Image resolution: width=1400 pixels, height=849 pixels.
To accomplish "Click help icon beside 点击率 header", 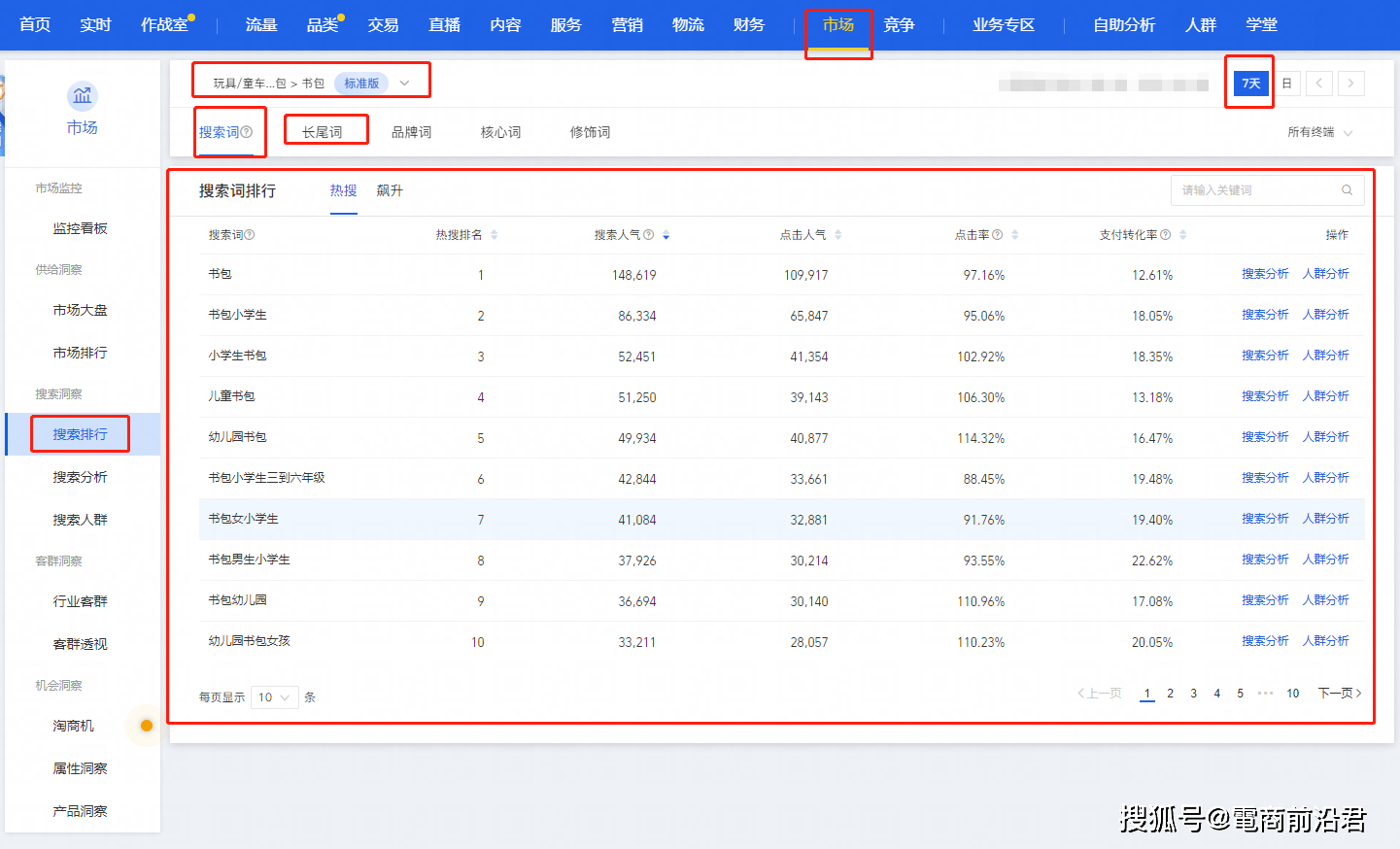I will click(997, 235).
